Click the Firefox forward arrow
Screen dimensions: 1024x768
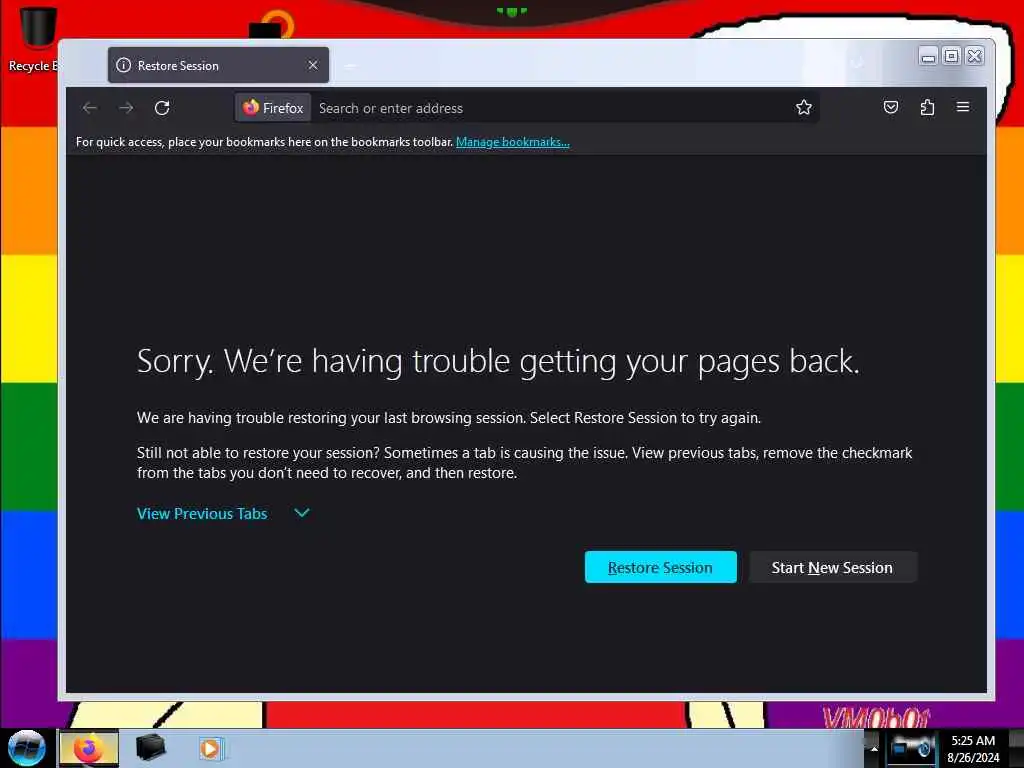(x=126, y=108)
